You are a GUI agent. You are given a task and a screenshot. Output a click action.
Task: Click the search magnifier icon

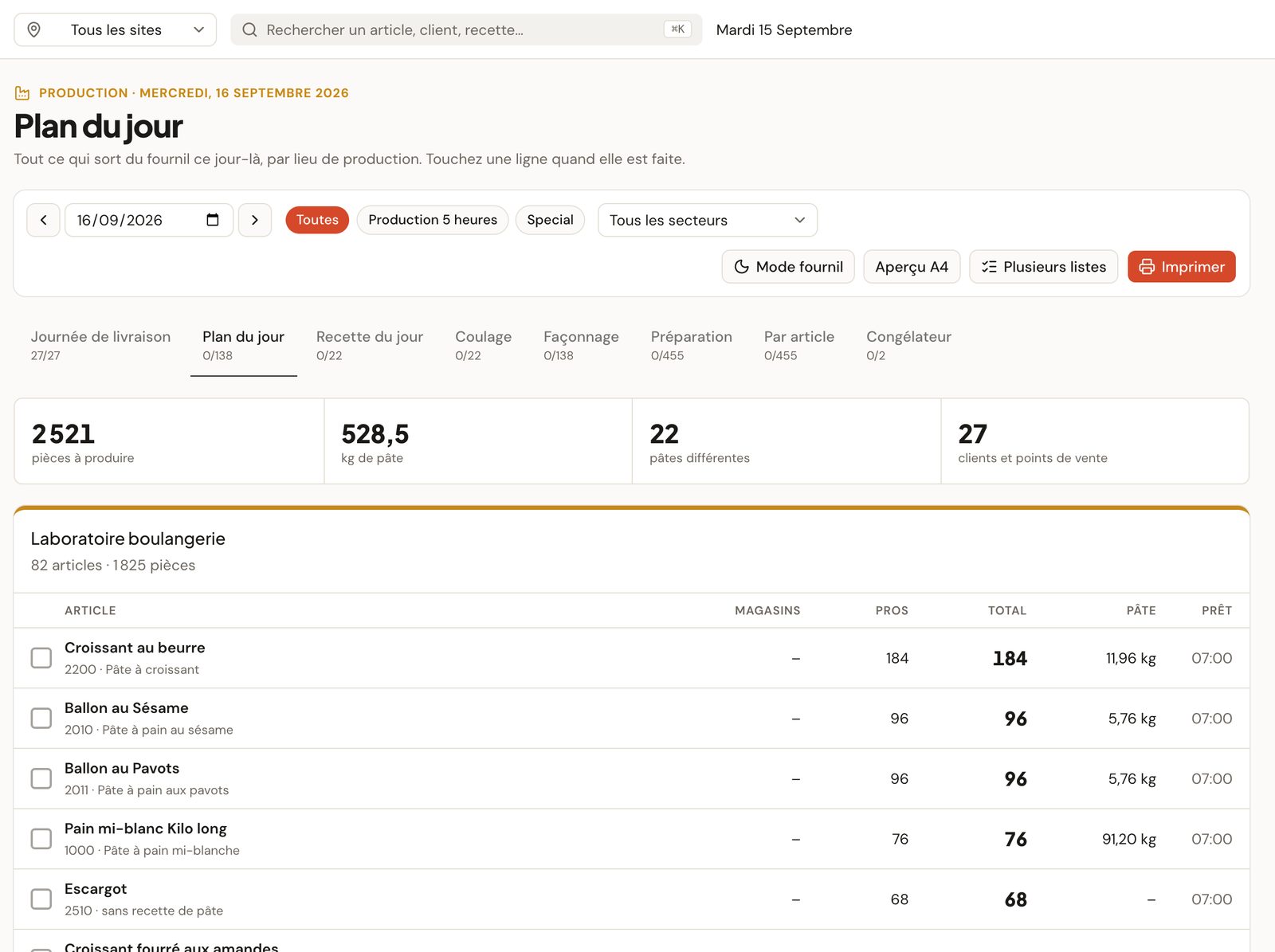(x=249, y=29)
